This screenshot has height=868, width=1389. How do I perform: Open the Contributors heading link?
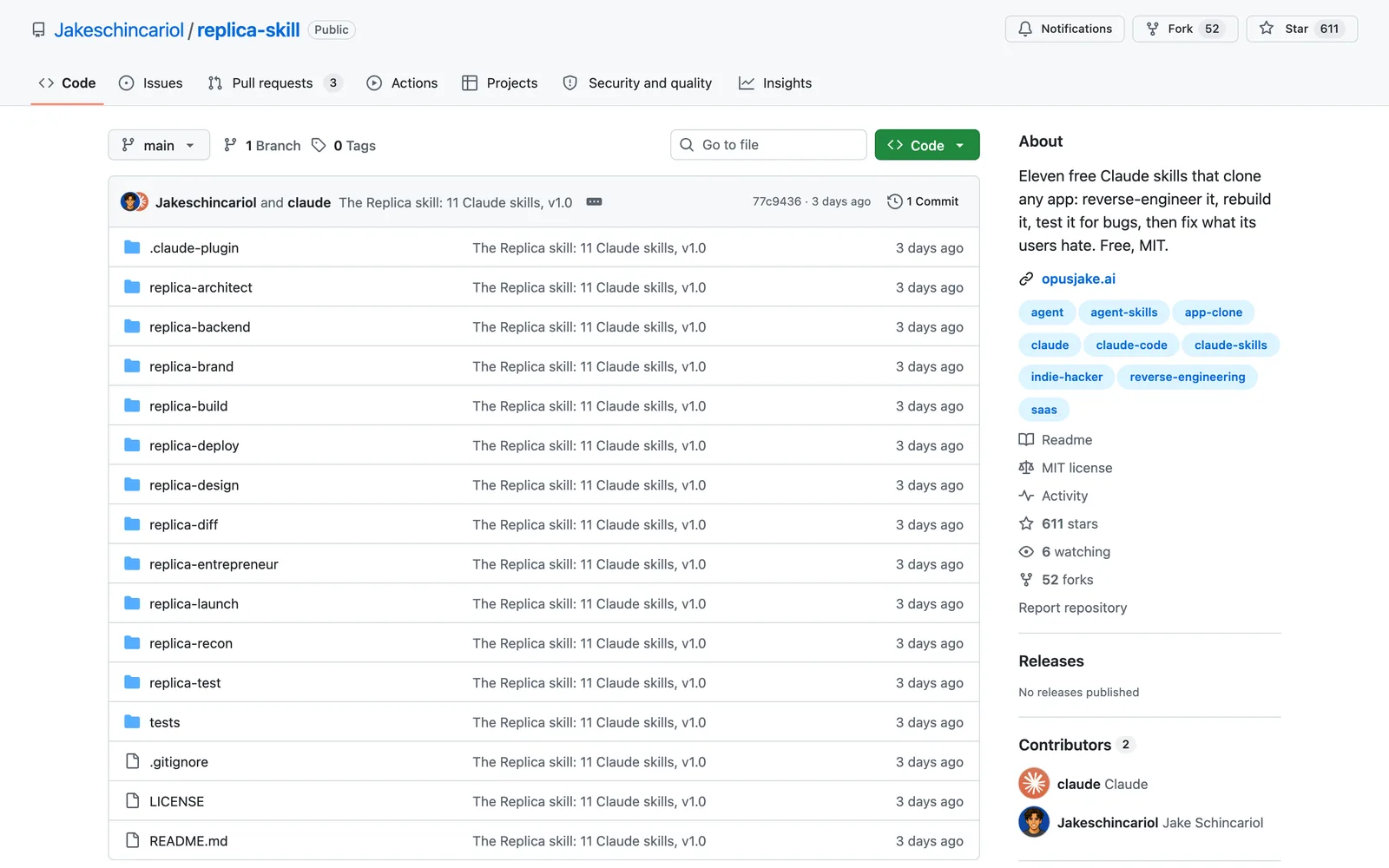click(x=1076, y=745)
